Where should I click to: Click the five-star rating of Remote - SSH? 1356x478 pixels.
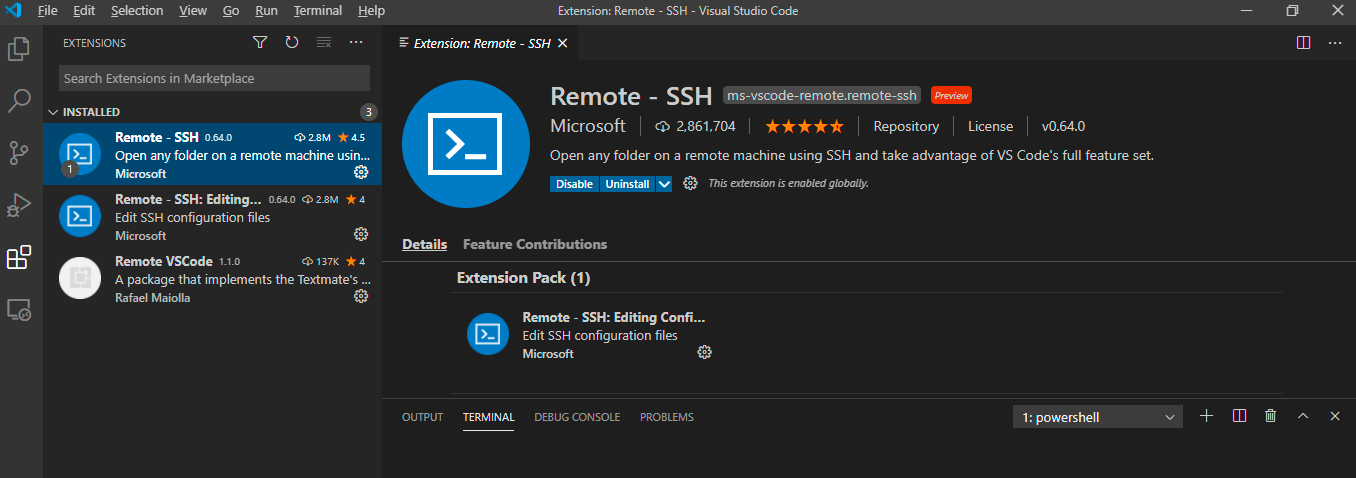(804, 126)
